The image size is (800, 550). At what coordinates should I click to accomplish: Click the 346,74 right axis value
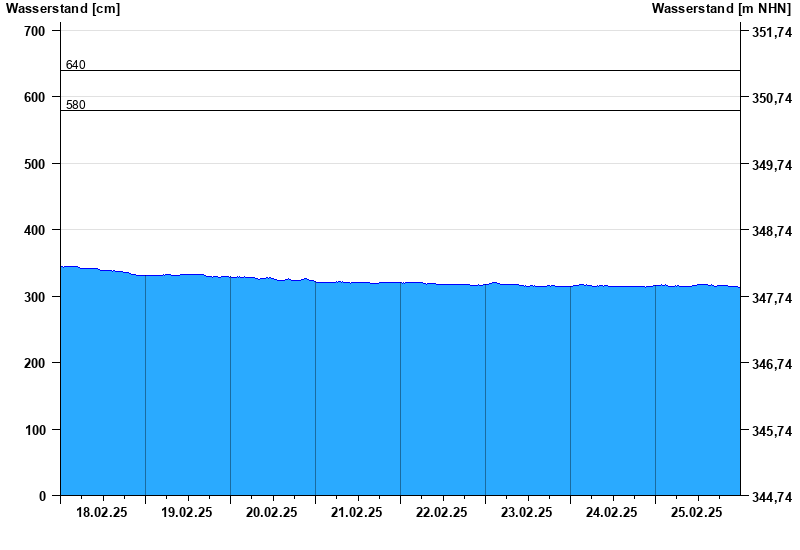(772, 364)
